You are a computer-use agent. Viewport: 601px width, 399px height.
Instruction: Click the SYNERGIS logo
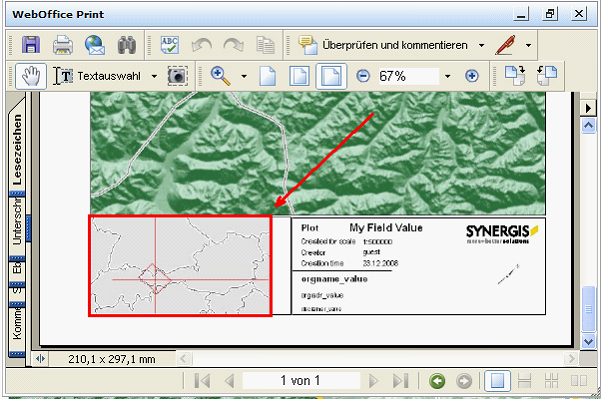pos(502,234)
